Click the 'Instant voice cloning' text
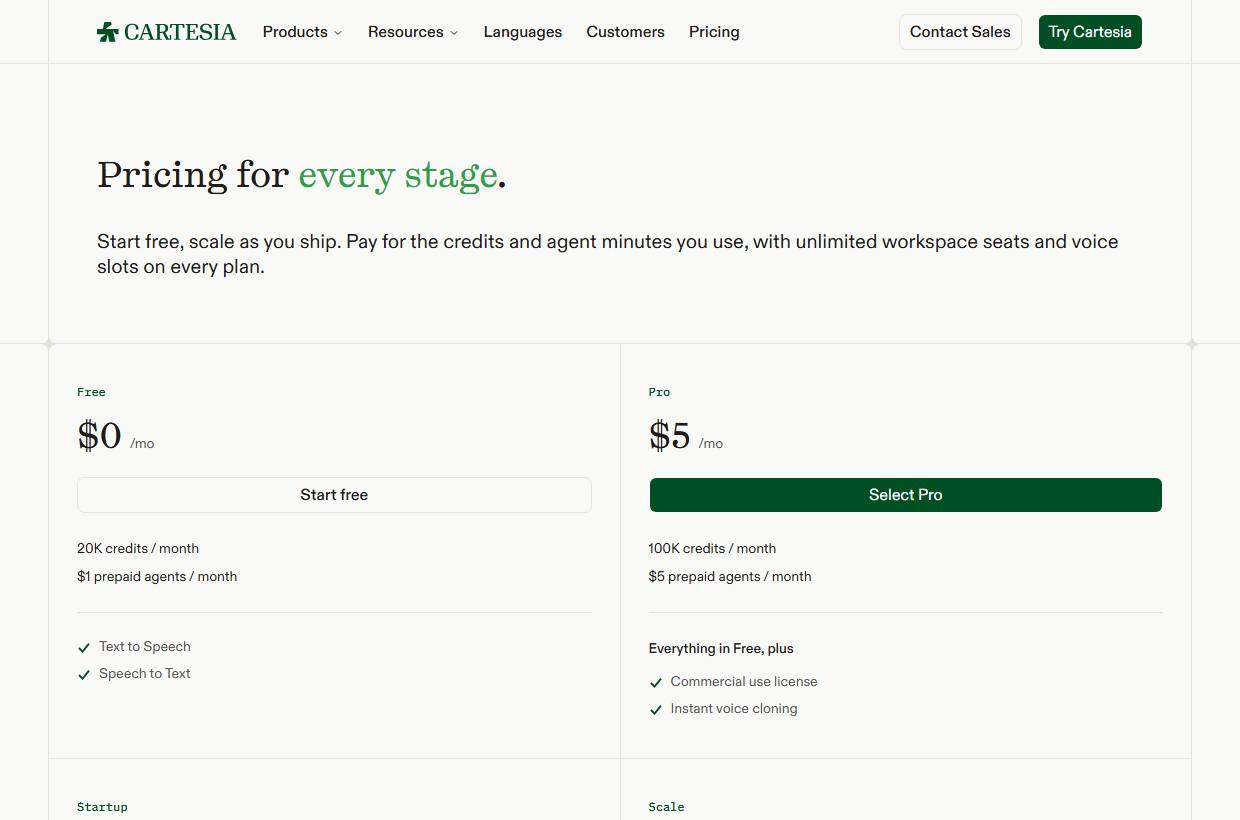1240x820 pixels. pyautogui.click(x=734, y=709)
